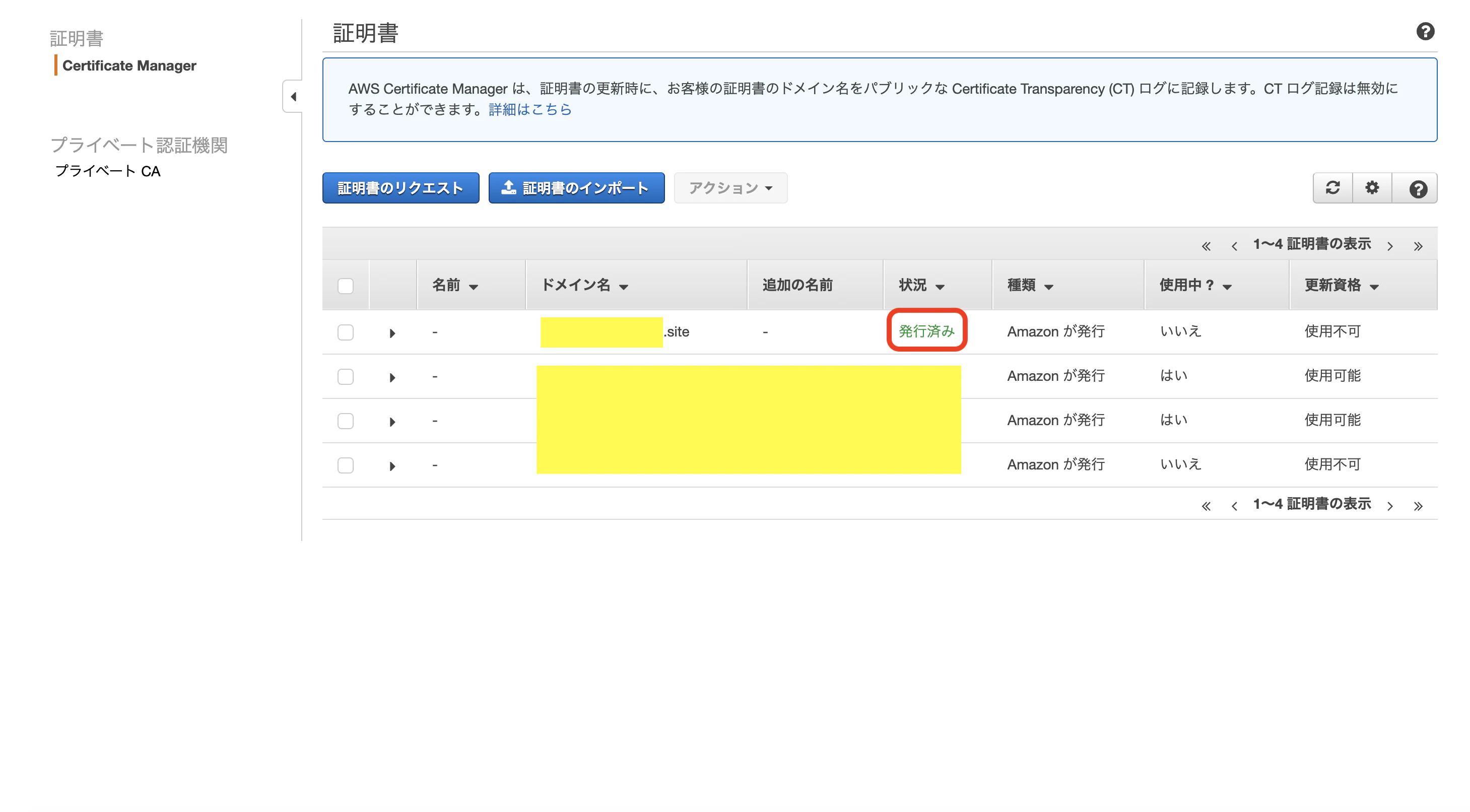Image resolution: width=1470 pixels, height=812 pixels.
Task: Open the アクション dropdown menu
Action: pyautogui.click(x=730, y=188)
